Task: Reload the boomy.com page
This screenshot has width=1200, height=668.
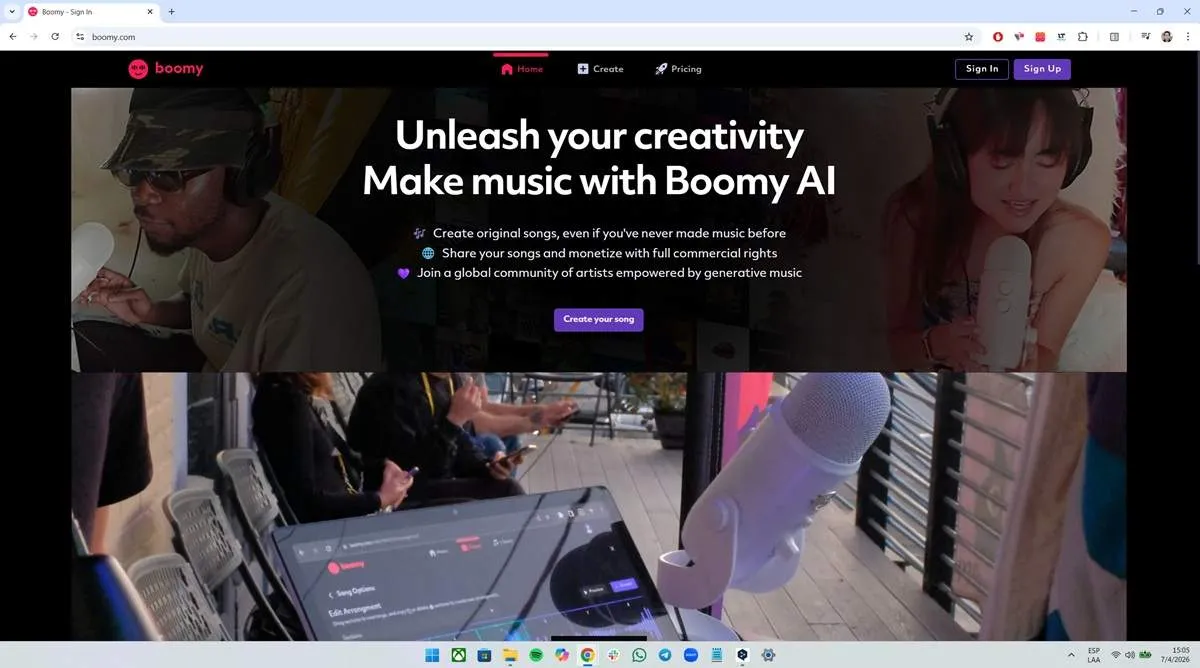Action: coord(55,37)
